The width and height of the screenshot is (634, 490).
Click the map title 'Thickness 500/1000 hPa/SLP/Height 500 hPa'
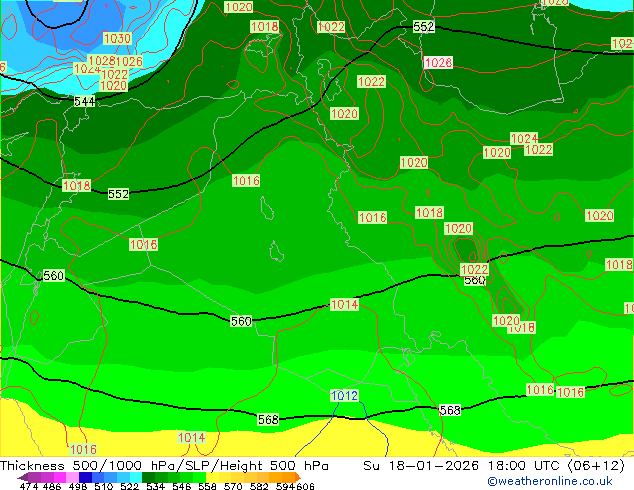(164, 466)
